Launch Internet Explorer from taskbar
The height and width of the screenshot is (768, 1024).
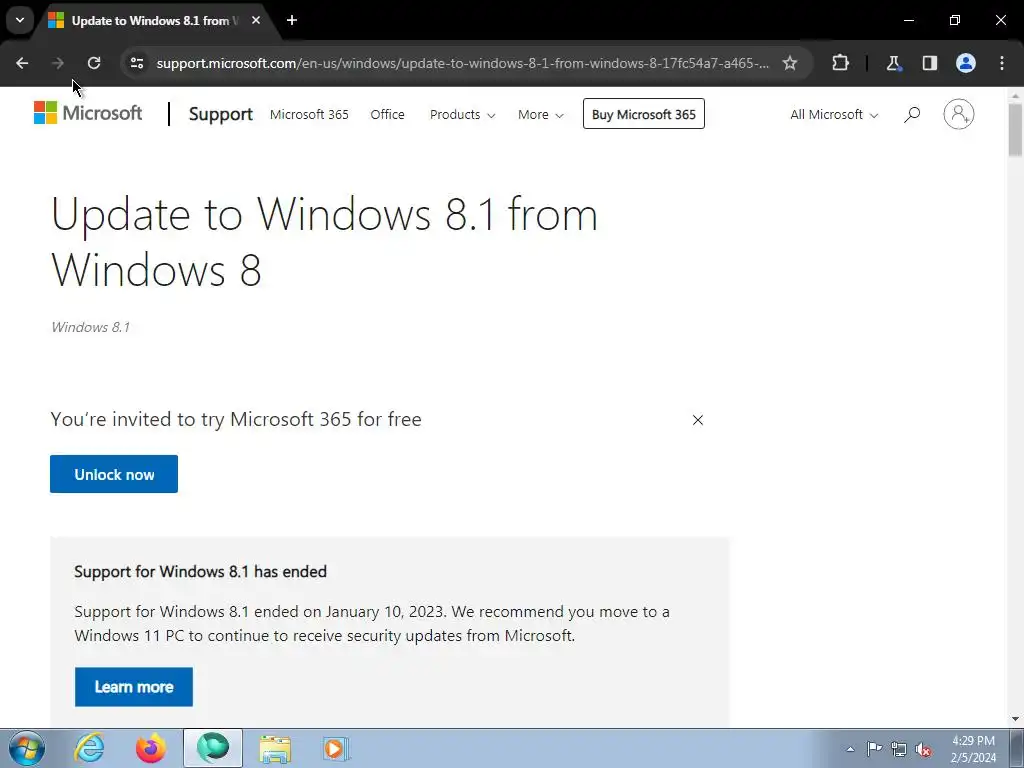click(89, 748)
